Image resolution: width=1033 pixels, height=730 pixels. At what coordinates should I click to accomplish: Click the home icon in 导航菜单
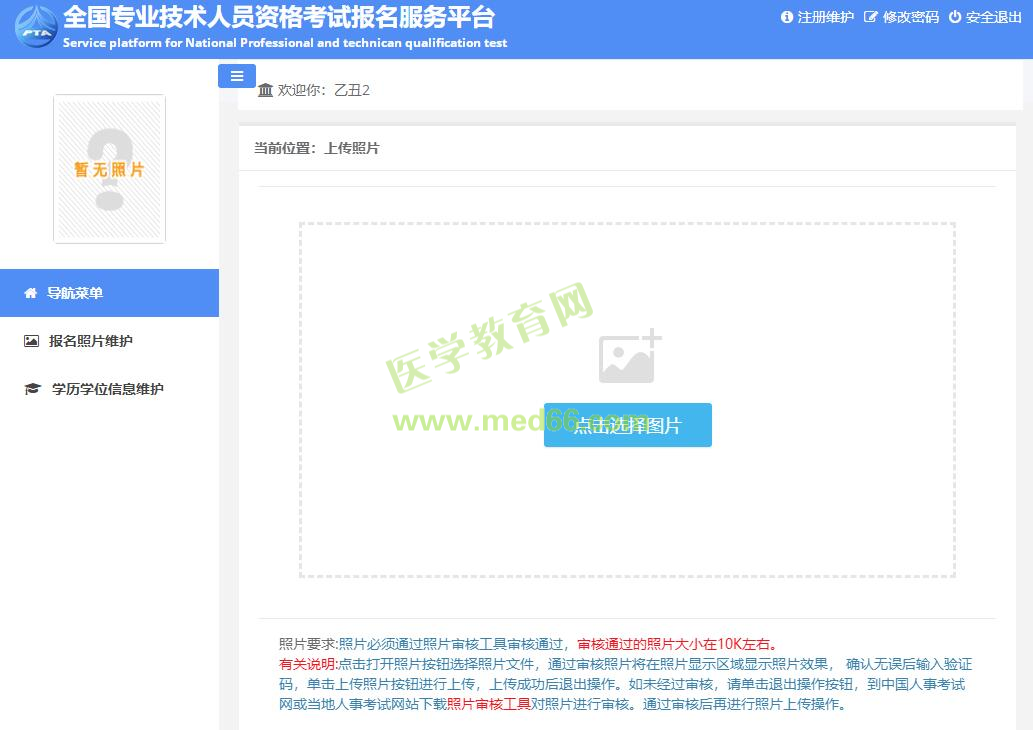30,293
